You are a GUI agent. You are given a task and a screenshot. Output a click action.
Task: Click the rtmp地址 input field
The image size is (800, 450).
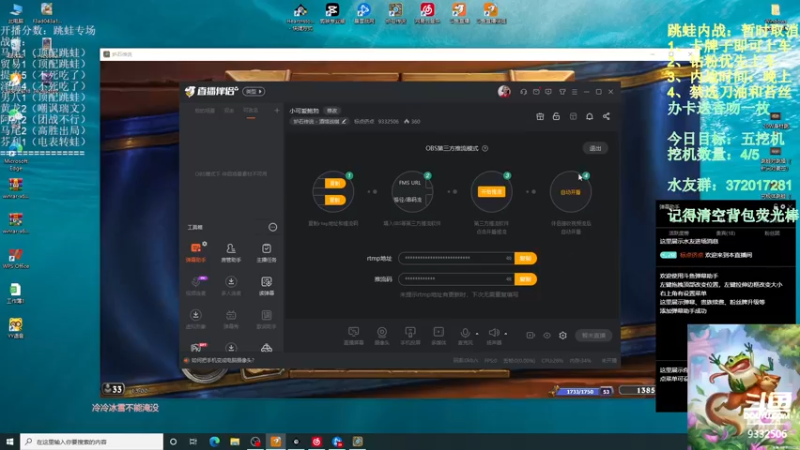pyautogui.click(x=456, y=258)
